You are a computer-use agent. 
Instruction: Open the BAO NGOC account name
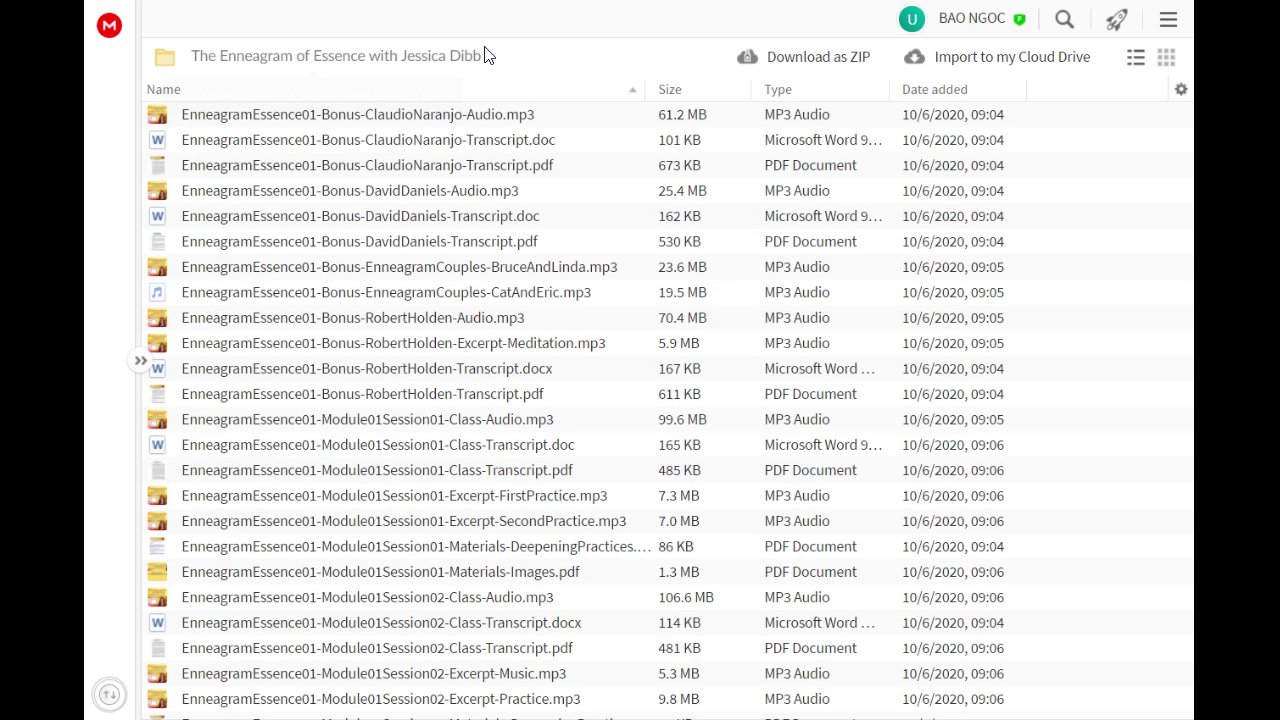click(x=972, y=19)
